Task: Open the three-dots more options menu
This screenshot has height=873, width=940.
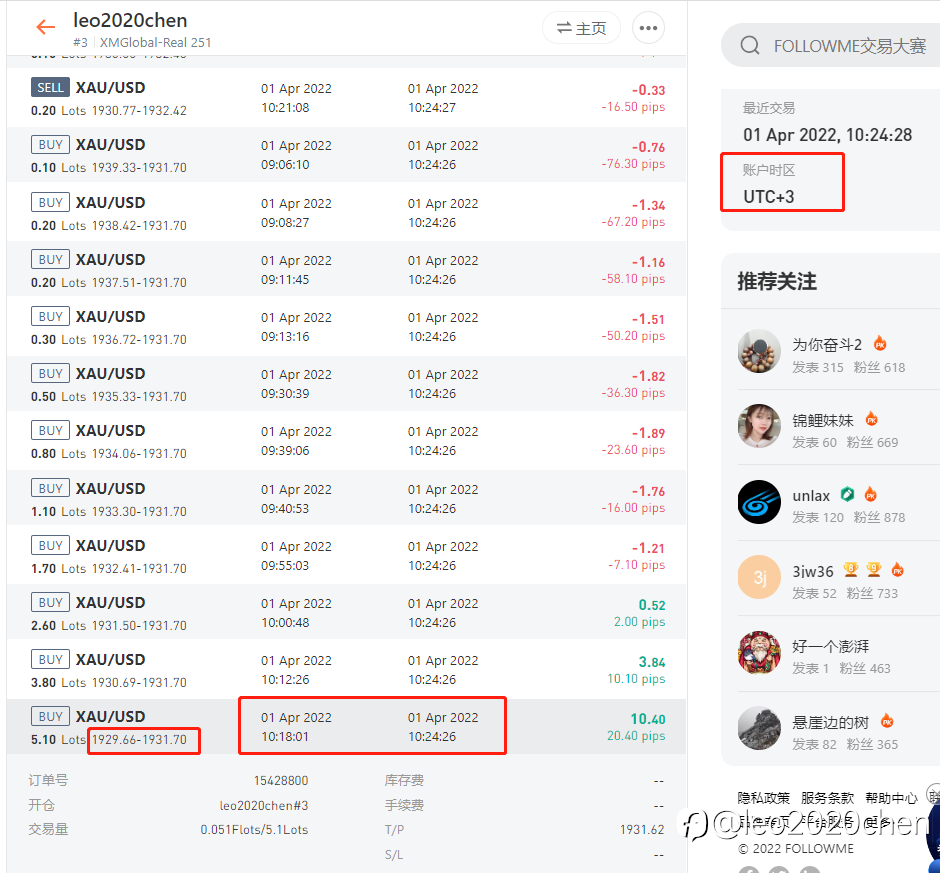Action: click(x=648, y=28)
